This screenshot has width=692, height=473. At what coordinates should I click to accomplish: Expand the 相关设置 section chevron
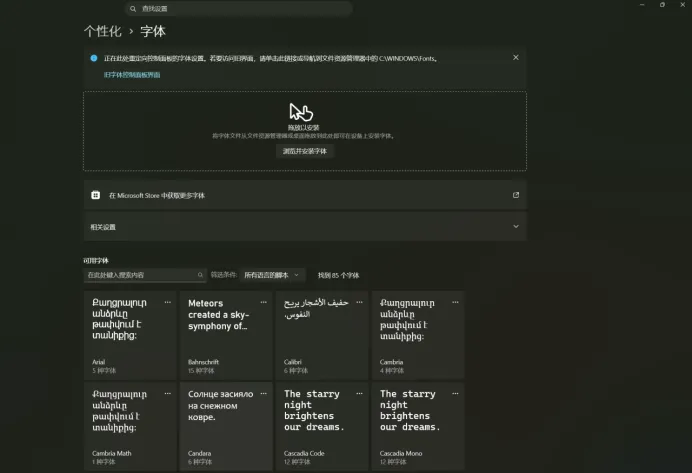pos(515,227)
